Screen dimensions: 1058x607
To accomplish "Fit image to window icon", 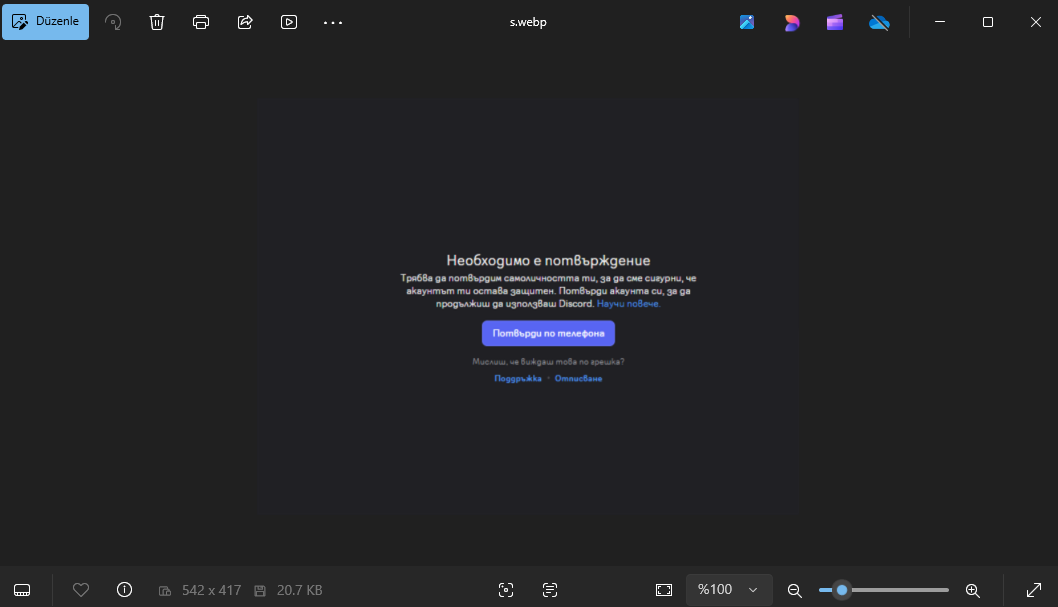I will (664, 590).
